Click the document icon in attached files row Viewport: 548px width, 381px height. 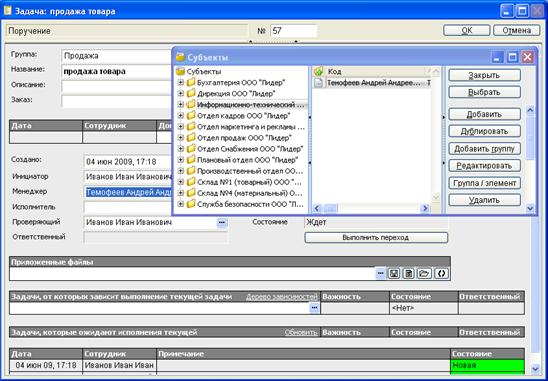(x=408, y=273)
